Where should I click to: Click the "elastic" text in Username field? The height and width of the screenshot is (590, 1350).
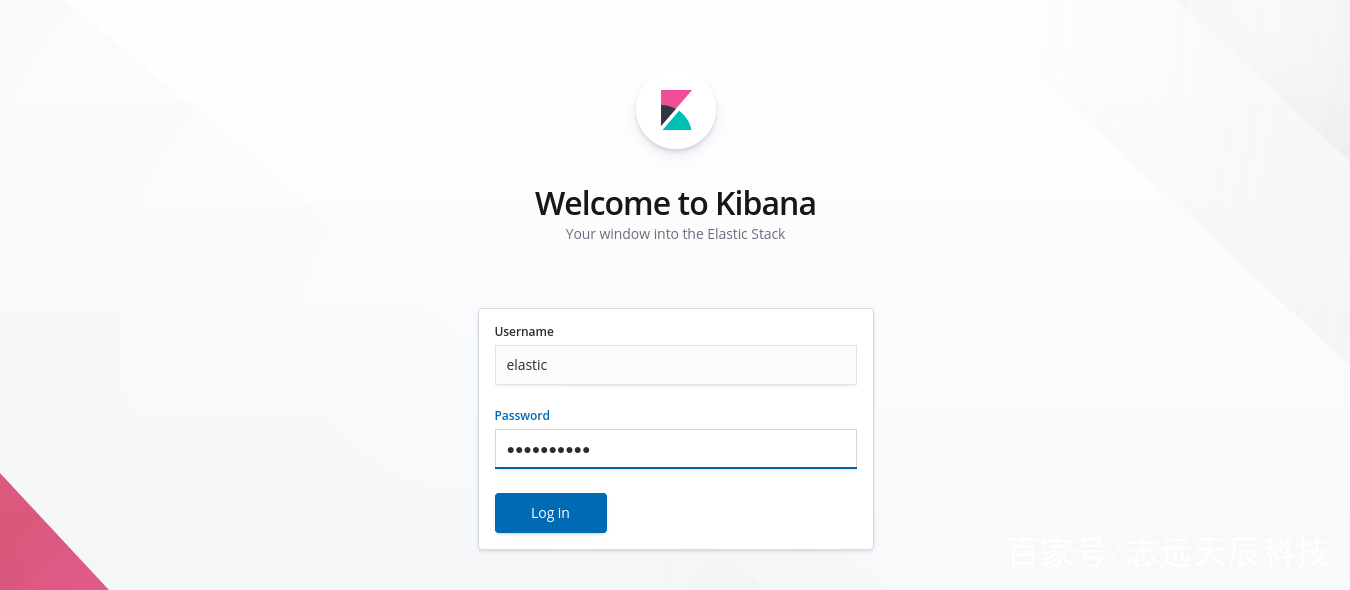pyautogui.click(x=527, y=365)
